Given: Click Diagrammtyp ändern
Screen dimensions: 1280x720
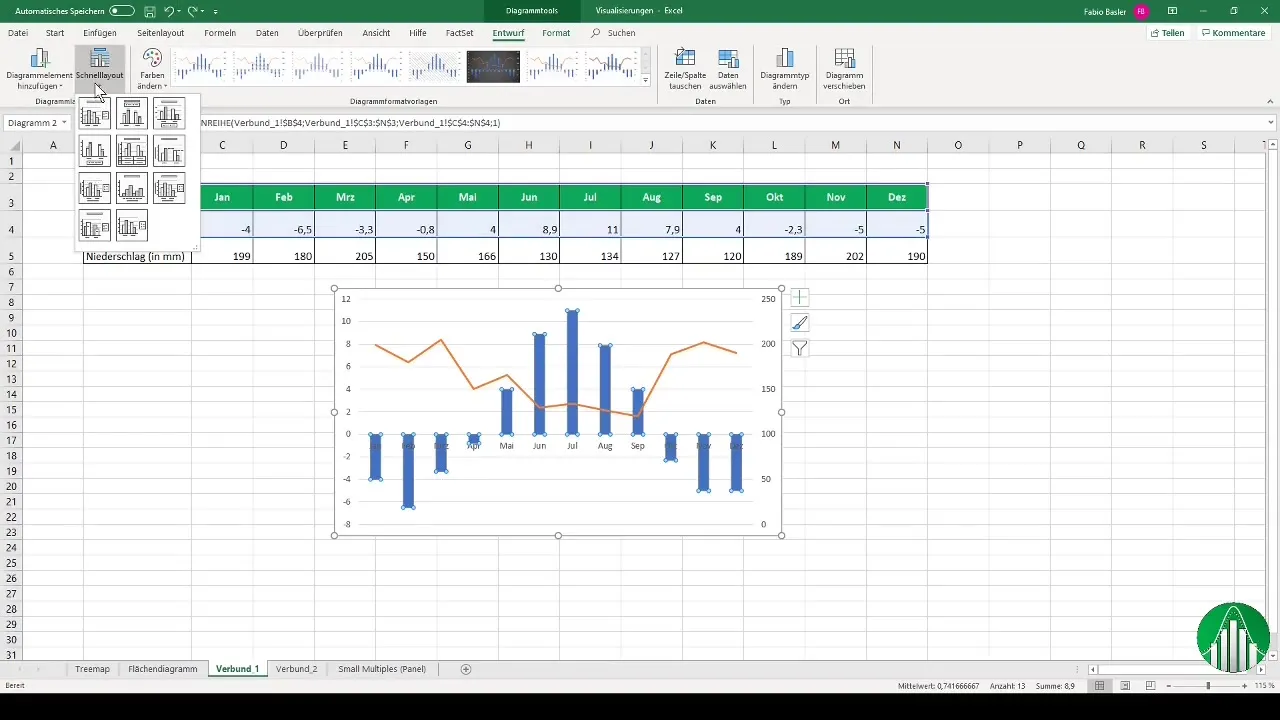Looking at the screenshot, I should [x=785, y=68].
